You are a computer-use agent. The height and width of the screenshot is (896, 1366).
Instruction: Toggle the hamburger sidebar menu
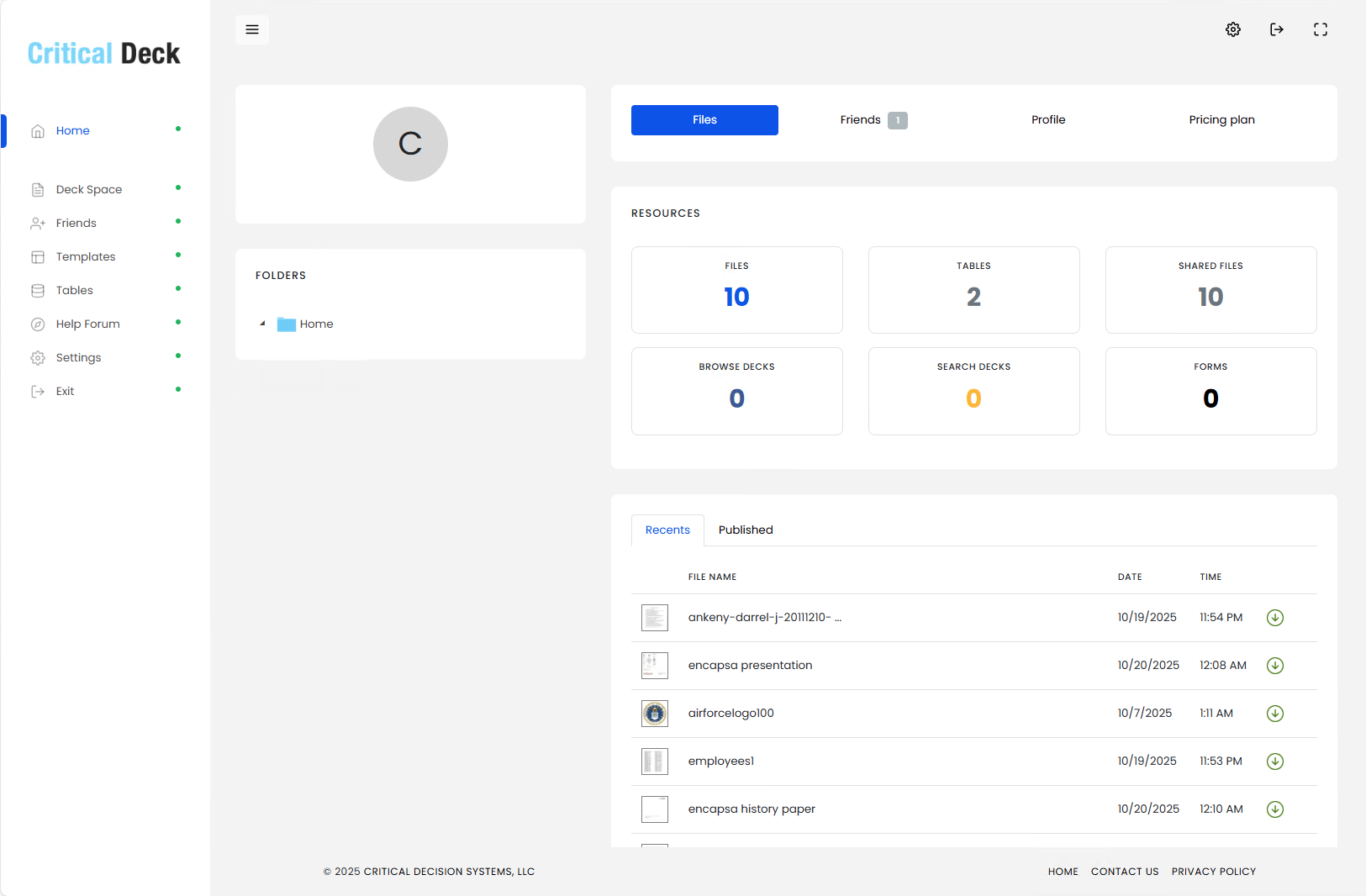[x=252, y=29]
